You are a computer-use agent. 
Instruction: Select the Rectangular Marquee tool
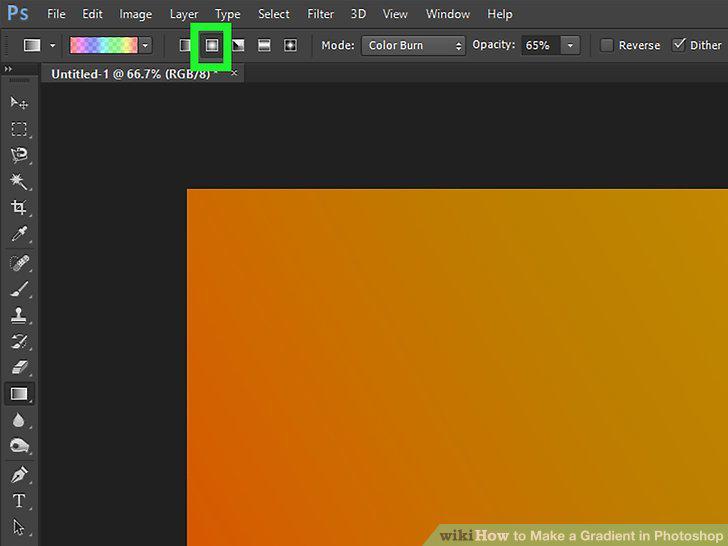pyautogui.click(x=19, y=129)
